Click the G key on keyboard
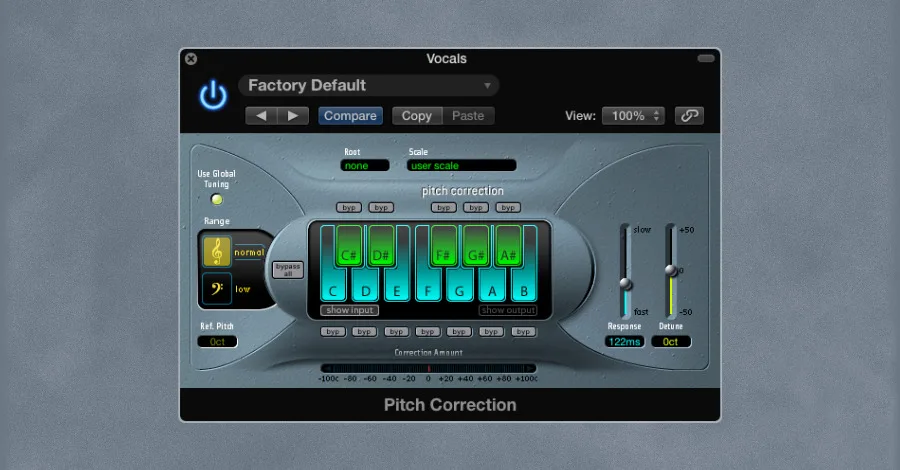Image resolution: width=900 pixels, height=470 pixels. [x=460, y=287]
